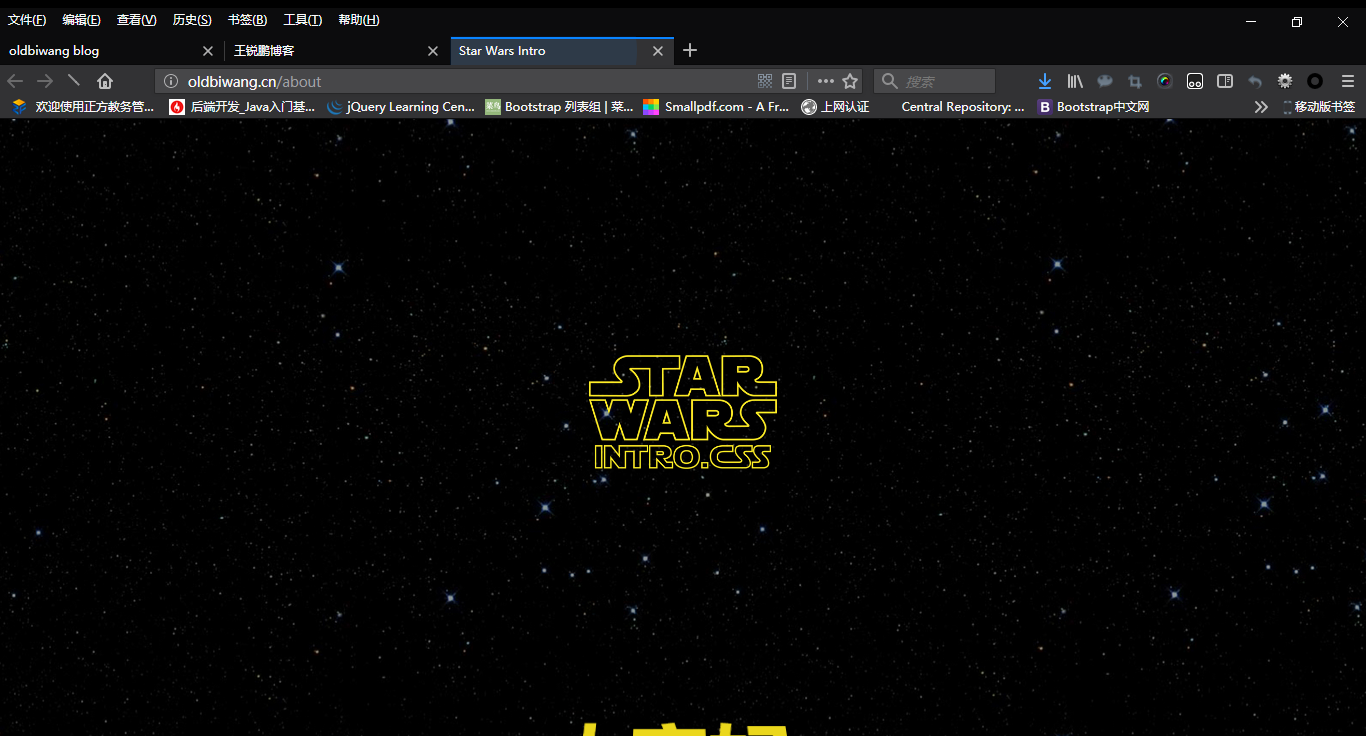Open the 查看(V) menu
The image size is (1366, 736).
136,20
